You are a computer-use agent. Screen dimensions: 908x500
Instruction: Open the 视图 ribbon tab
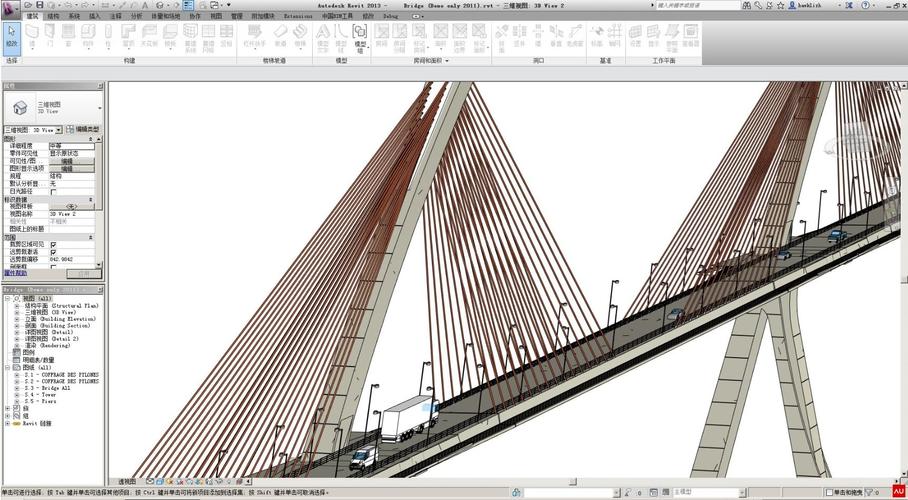point(216,16)
